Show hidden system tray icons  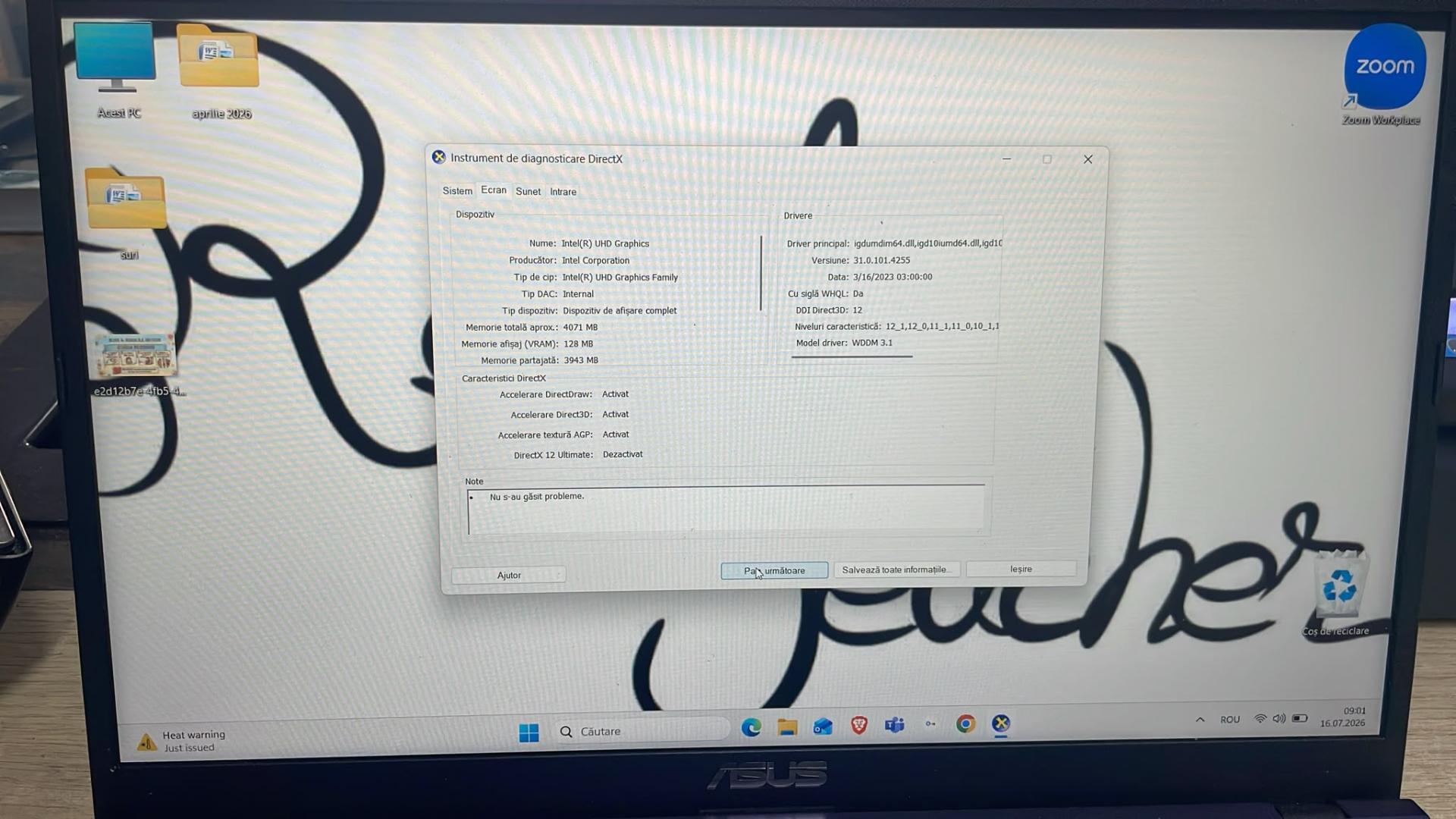click(1200, 720)
